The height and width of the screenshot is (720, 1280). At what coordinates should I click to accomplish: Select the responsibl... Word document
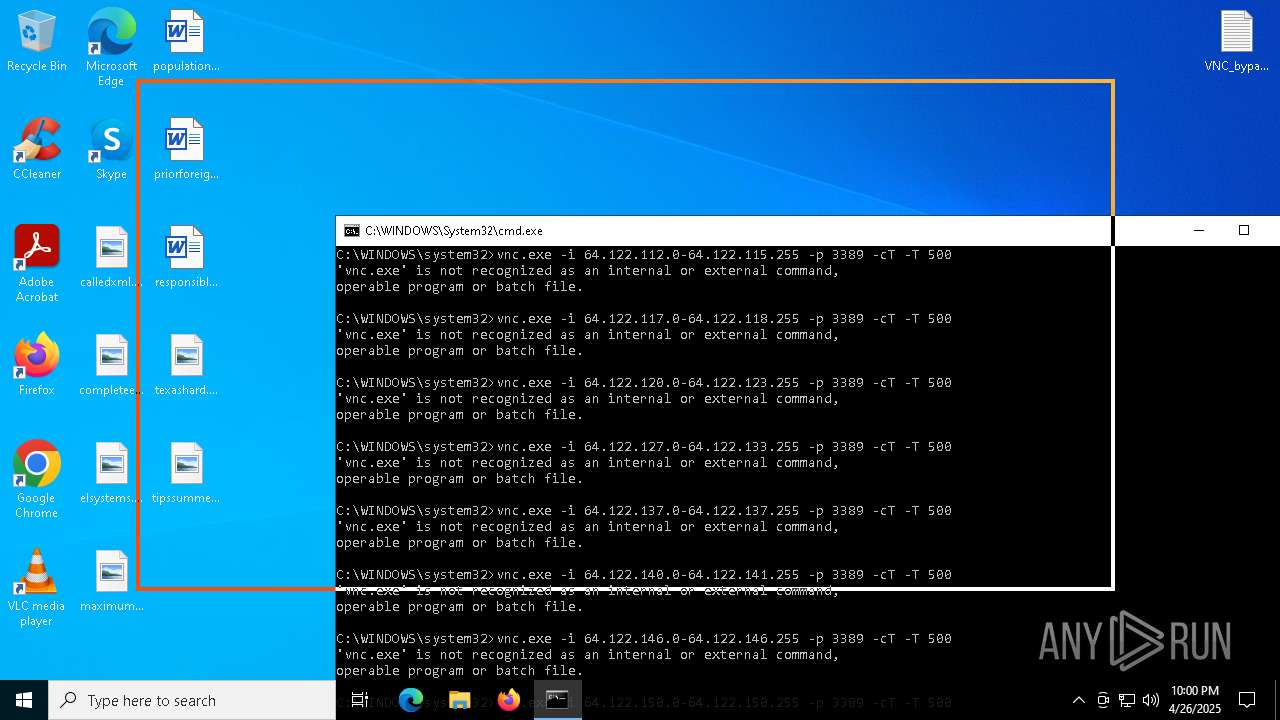(x=186, y=258)
